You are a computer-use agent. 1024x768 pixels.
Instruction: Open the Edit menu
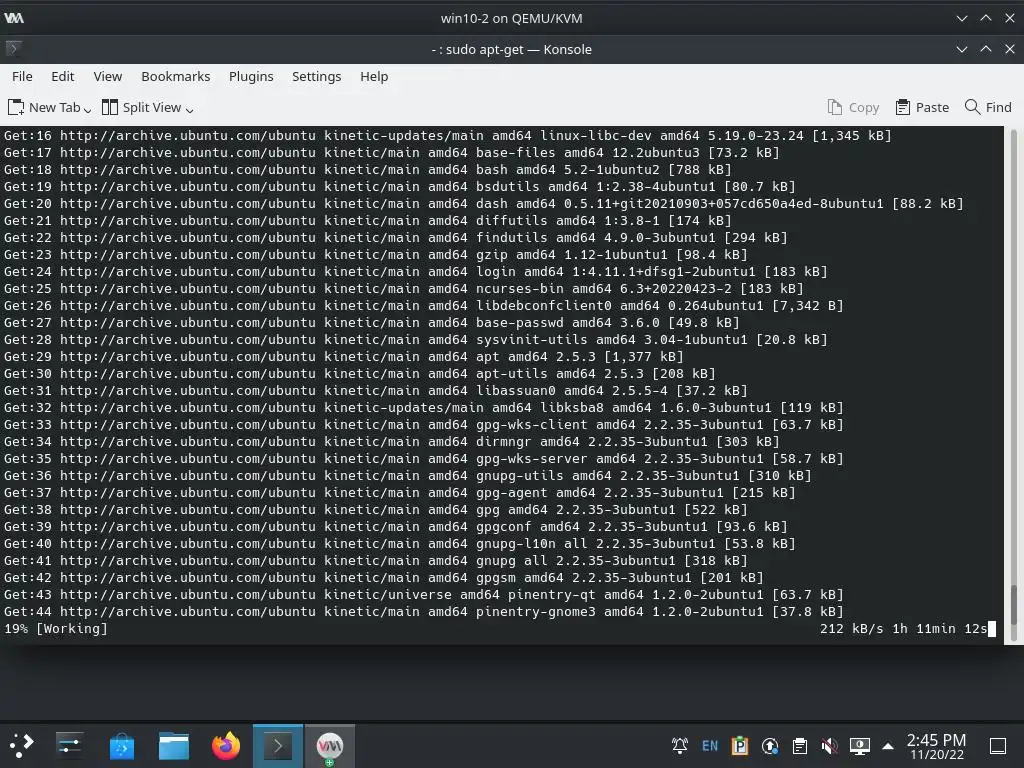click(63, 76)
